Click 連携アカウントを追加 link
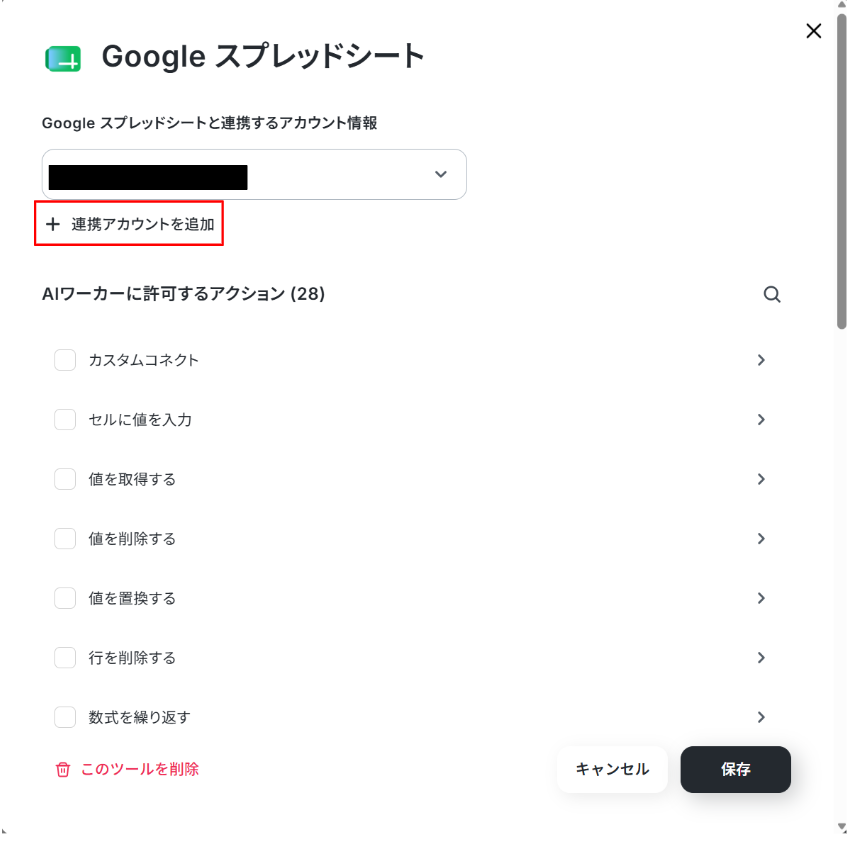The image size is (853, 843). tap(143, 224)
